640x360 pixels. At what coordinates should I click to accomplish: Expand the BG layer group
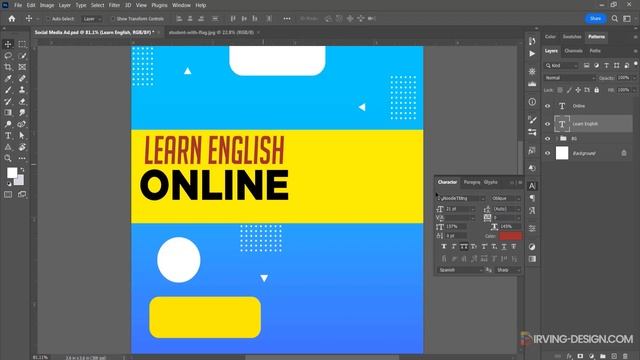click(557, 139)
